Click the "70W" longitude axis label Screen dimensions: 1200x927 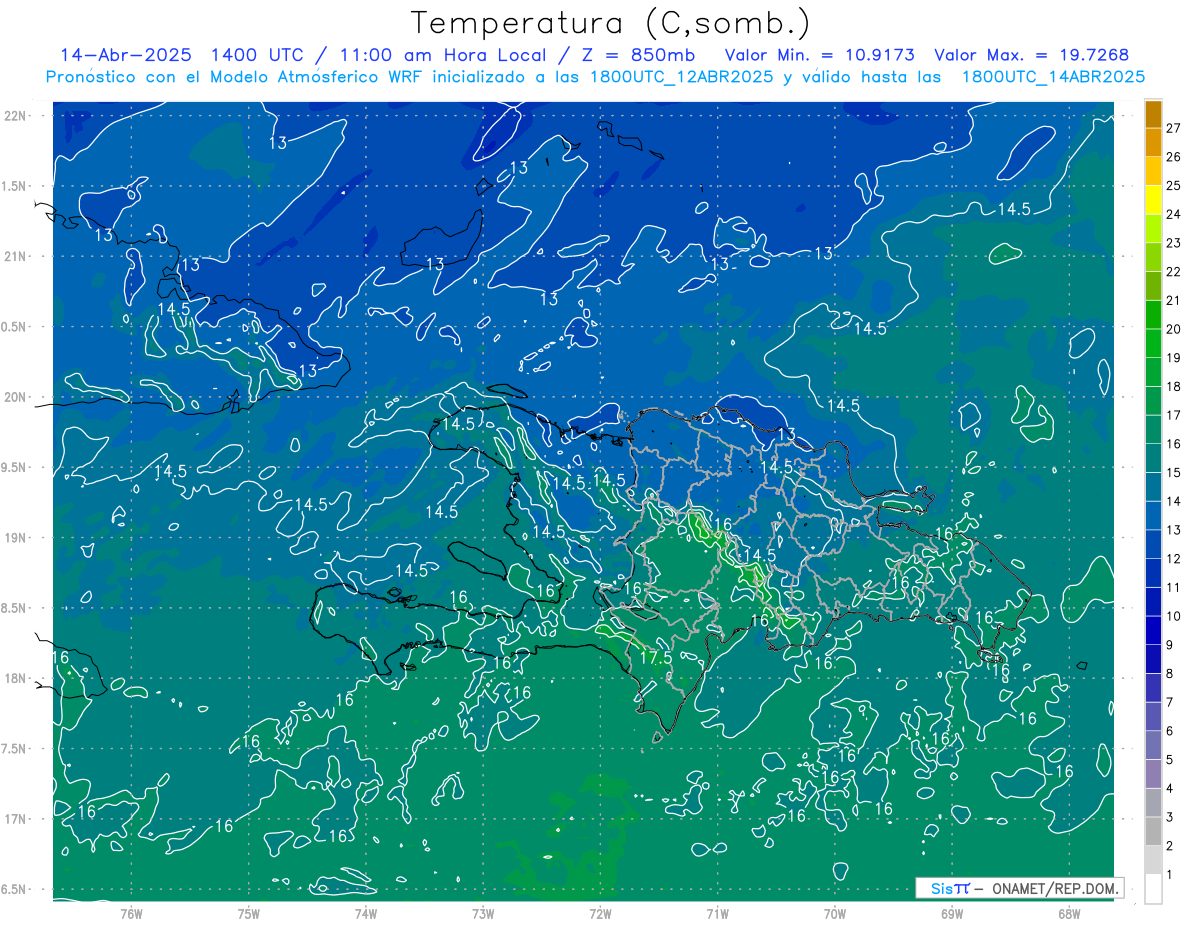click(x=834, y=914)
